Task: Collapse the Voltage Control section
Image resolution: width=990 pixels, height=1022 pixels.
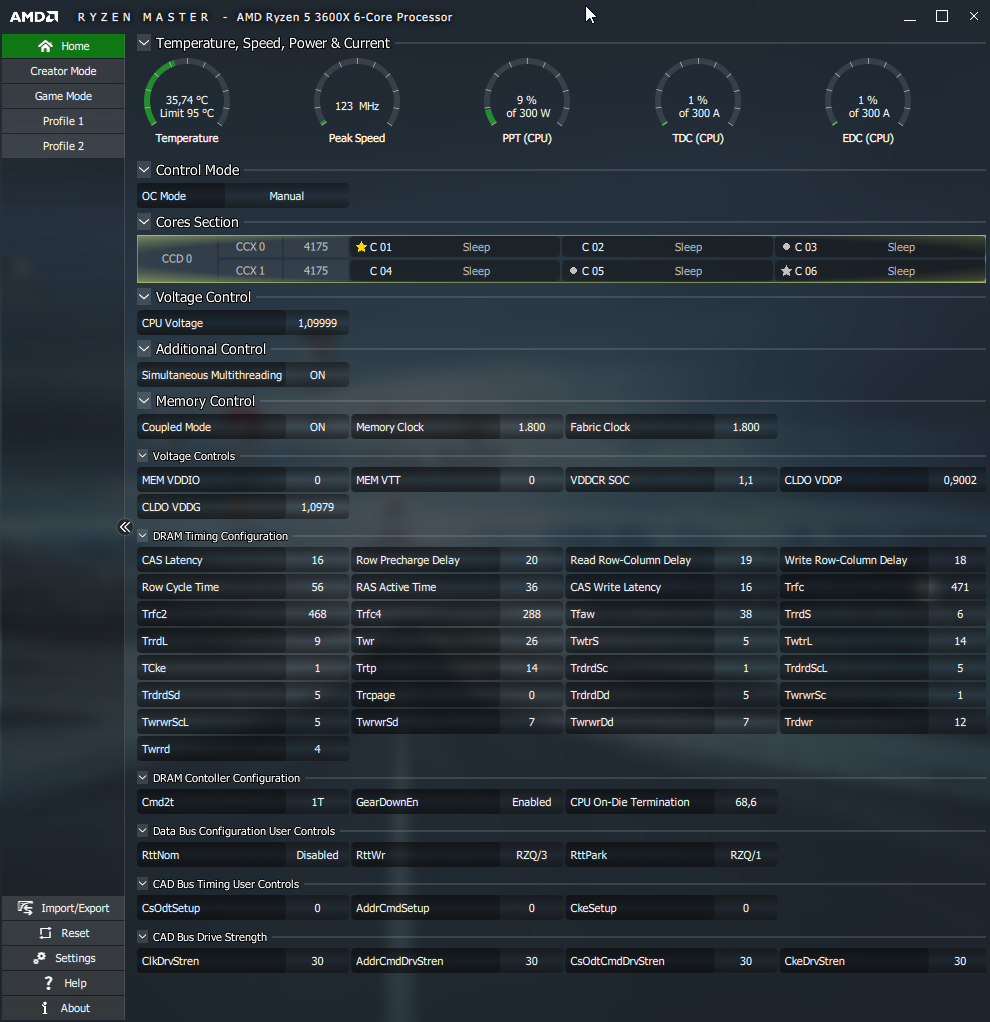Action: pyautogui.click(x=144, y=297)
